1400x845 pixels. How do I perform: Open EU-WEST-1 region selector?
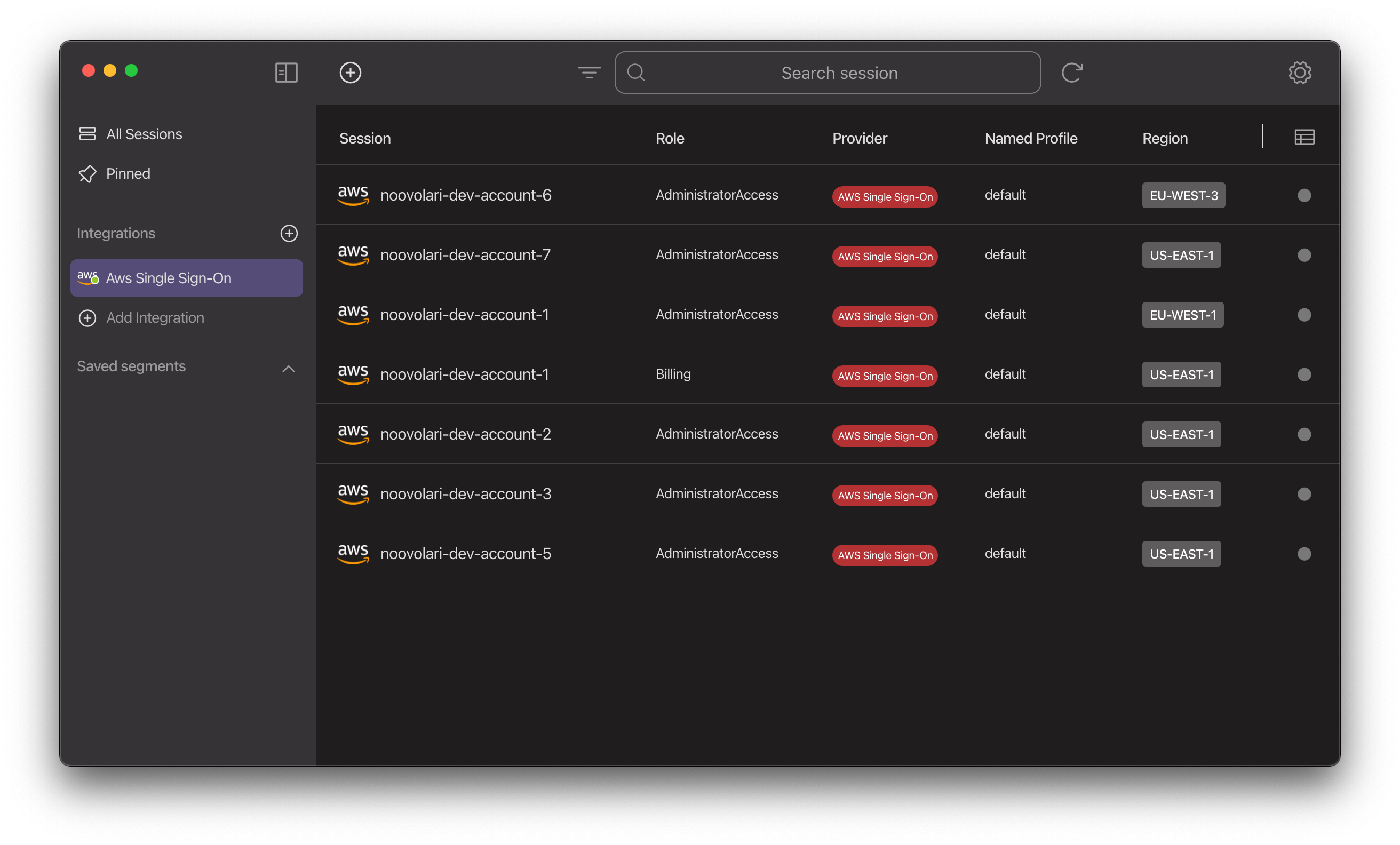pyautogui.click(x=1182, y=315)
